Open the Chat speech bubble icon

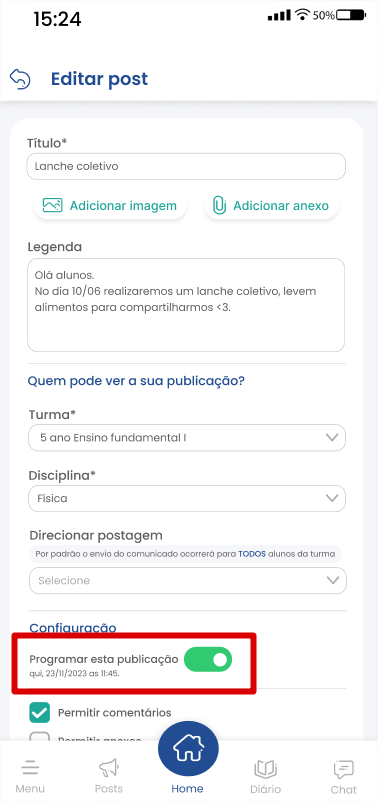pos(343,768)
